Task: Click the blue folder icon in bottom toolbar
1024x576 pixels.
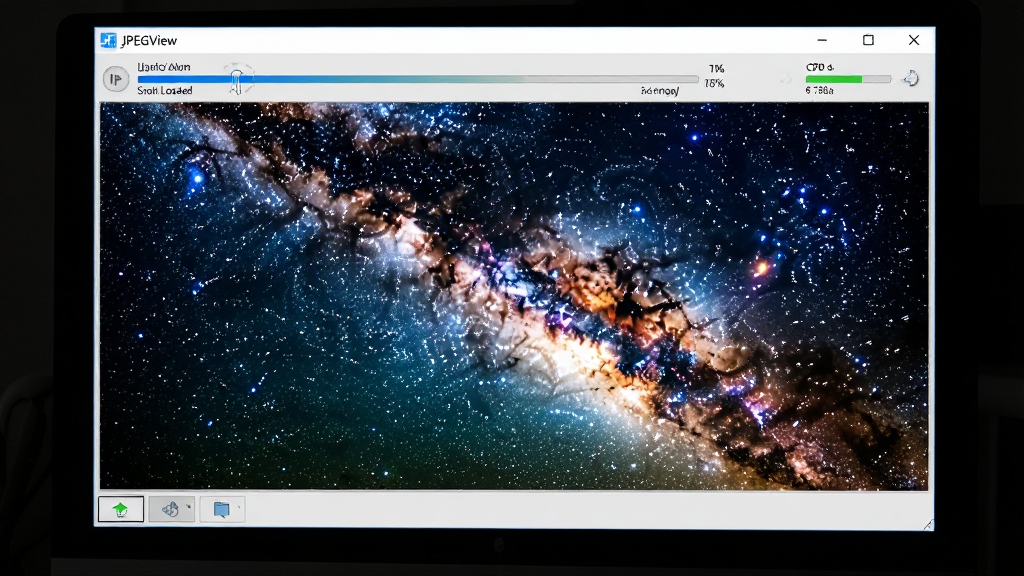Action: (221, 509)
